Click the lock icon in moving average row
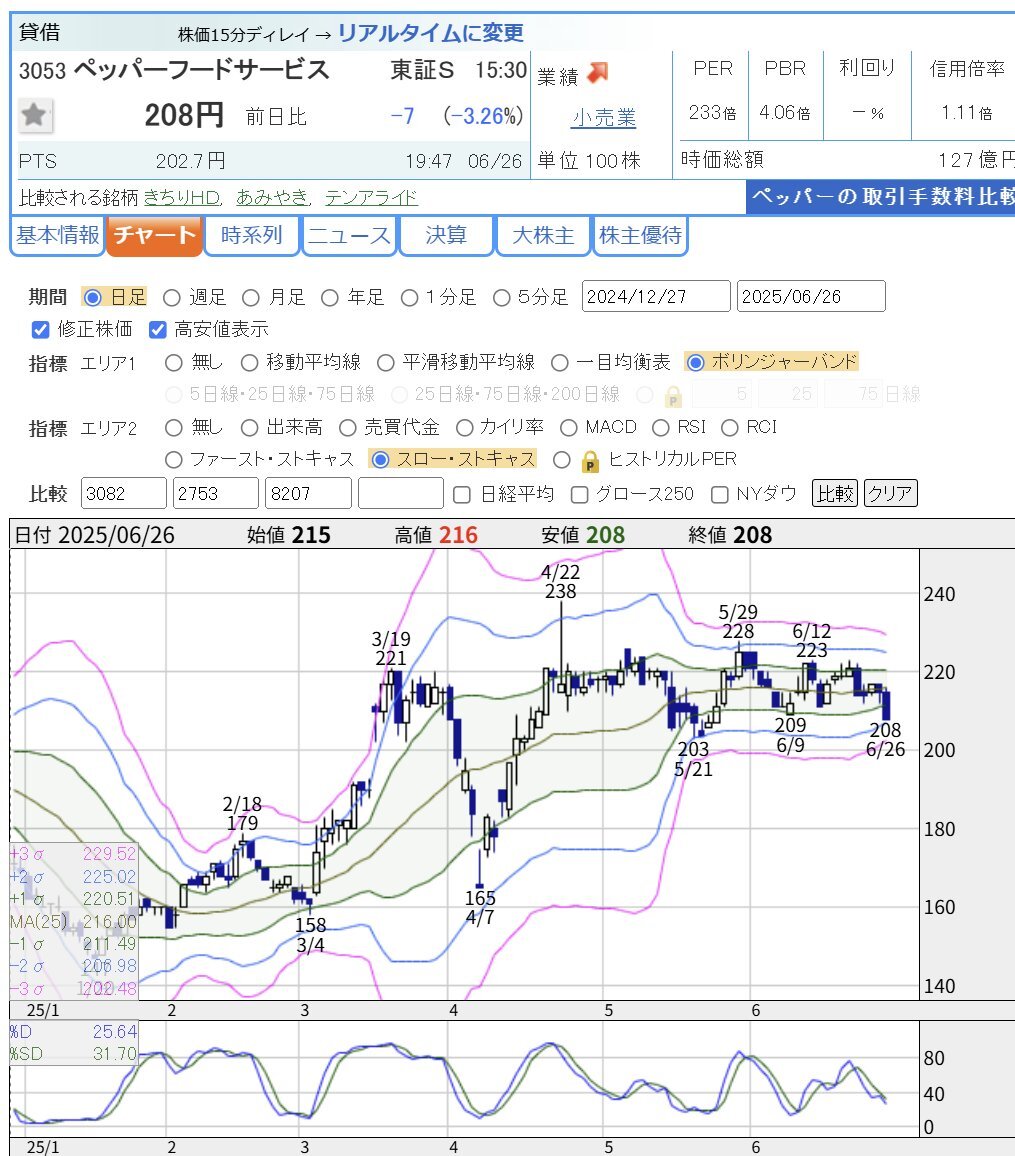 pos(672,397)
